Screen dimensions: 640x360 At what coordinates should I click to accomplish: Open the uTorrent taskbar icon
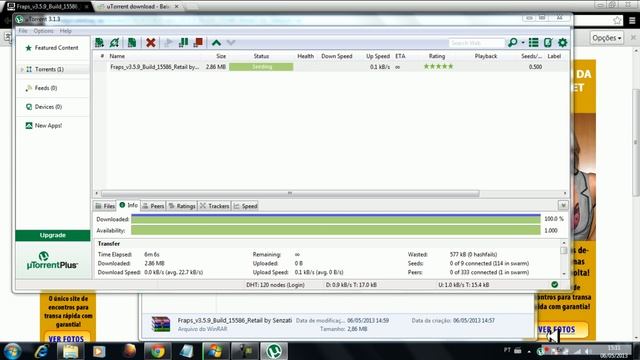(x=274, y=351)
